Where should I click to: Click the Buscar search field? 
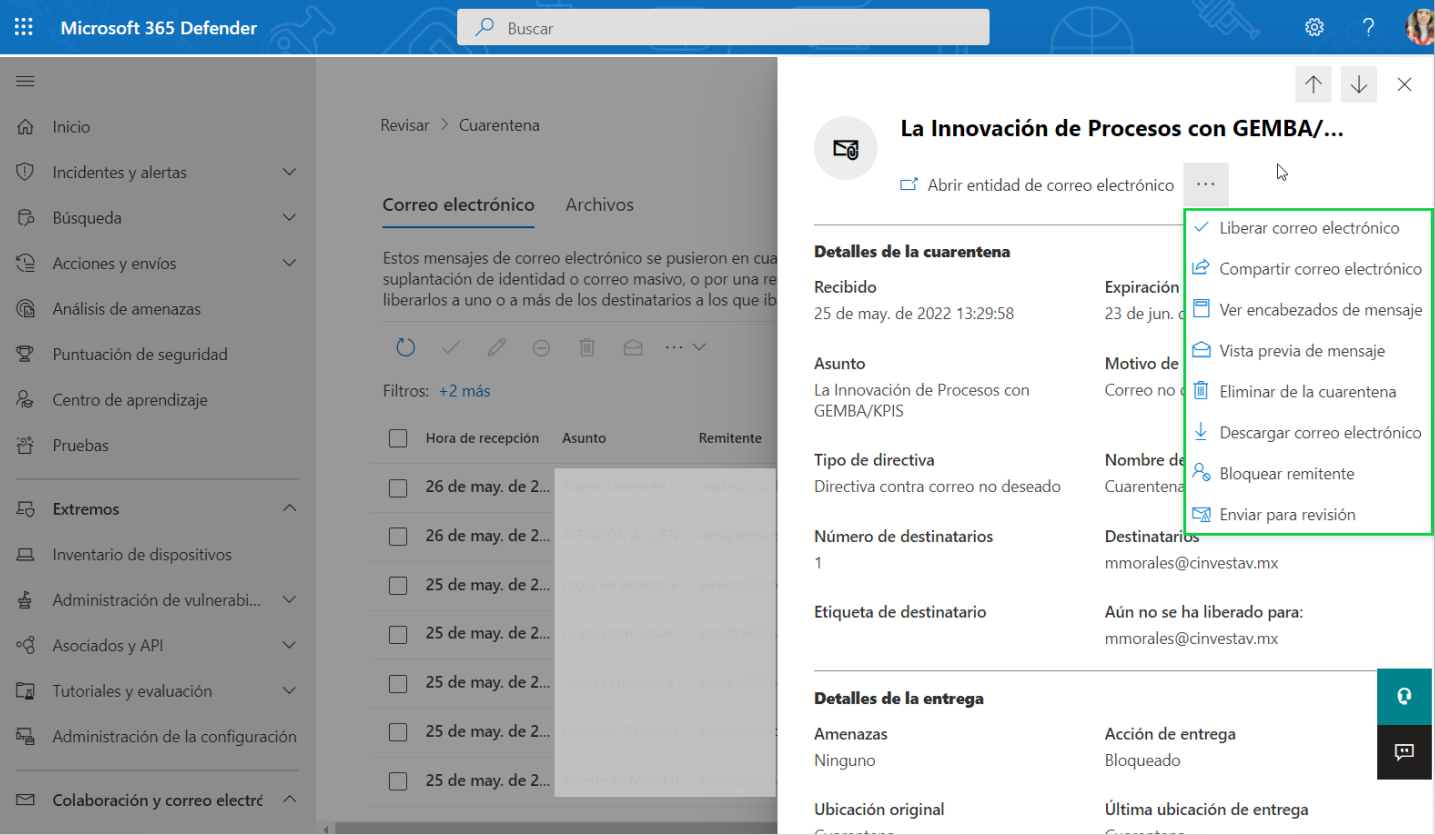point(723,28)
